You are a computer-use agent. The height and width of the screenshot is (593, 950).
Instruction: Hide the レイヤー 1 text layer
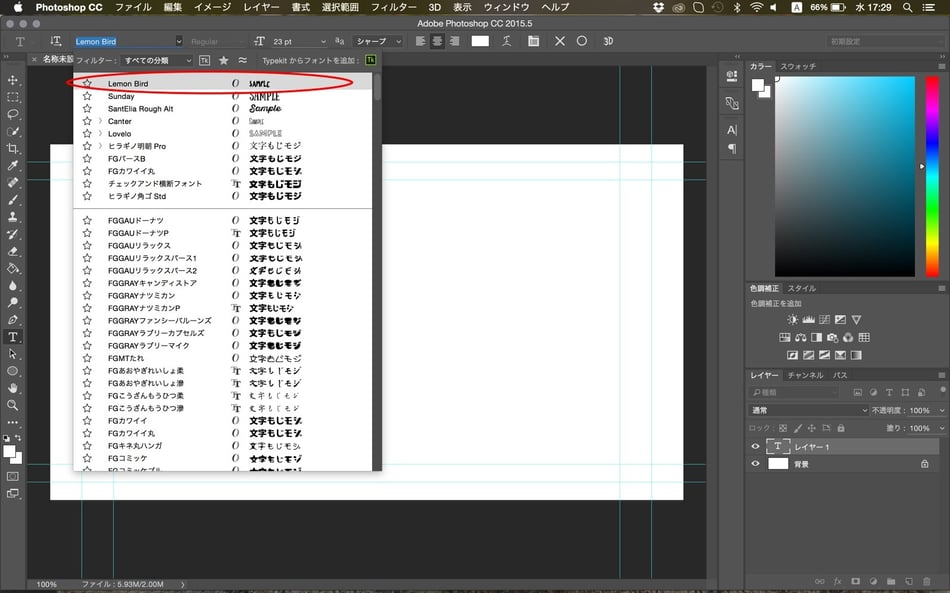click(755, 447)
